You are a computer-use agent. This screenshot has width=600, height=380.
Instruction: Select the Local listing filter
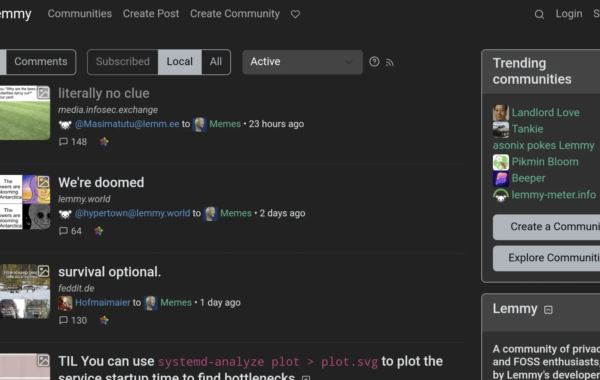tap(179, 62)
